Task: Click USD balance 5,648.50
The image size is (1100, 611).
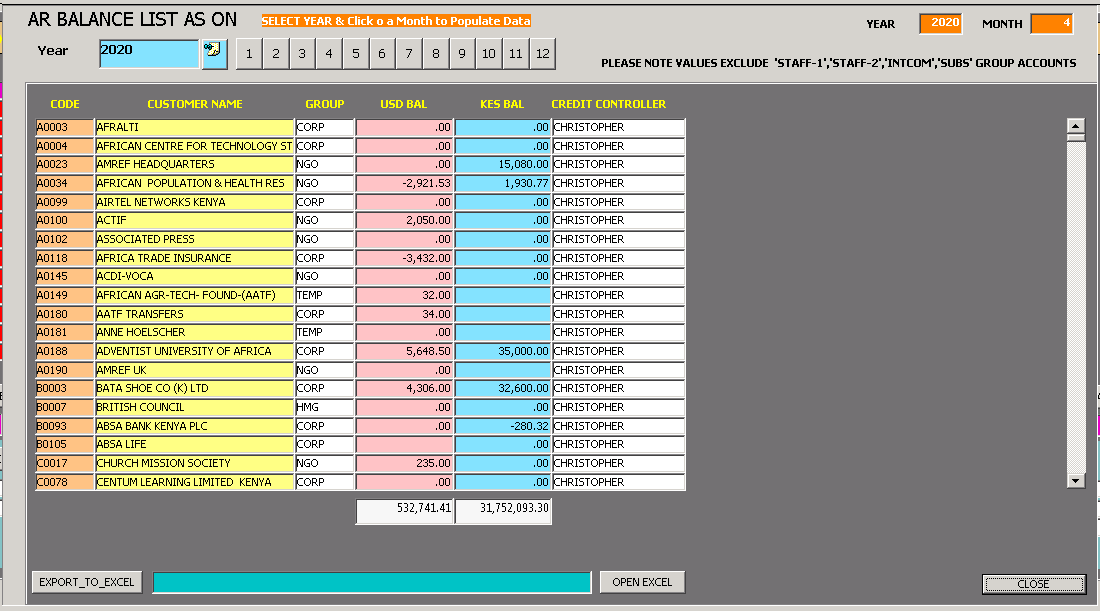Action: point(404,351)
